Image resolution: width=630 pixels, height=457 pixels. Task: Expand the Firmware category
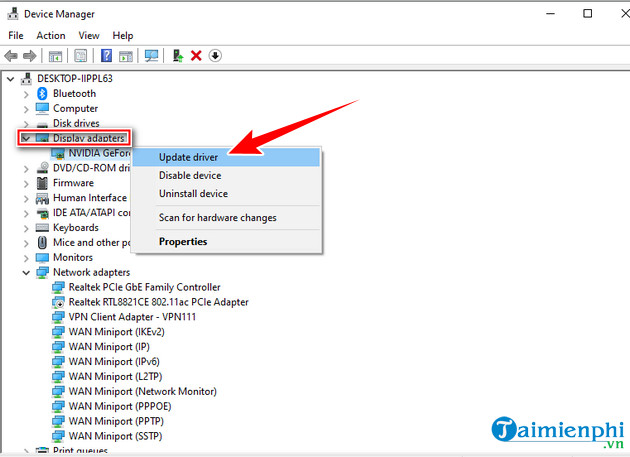tap(26, 184)
